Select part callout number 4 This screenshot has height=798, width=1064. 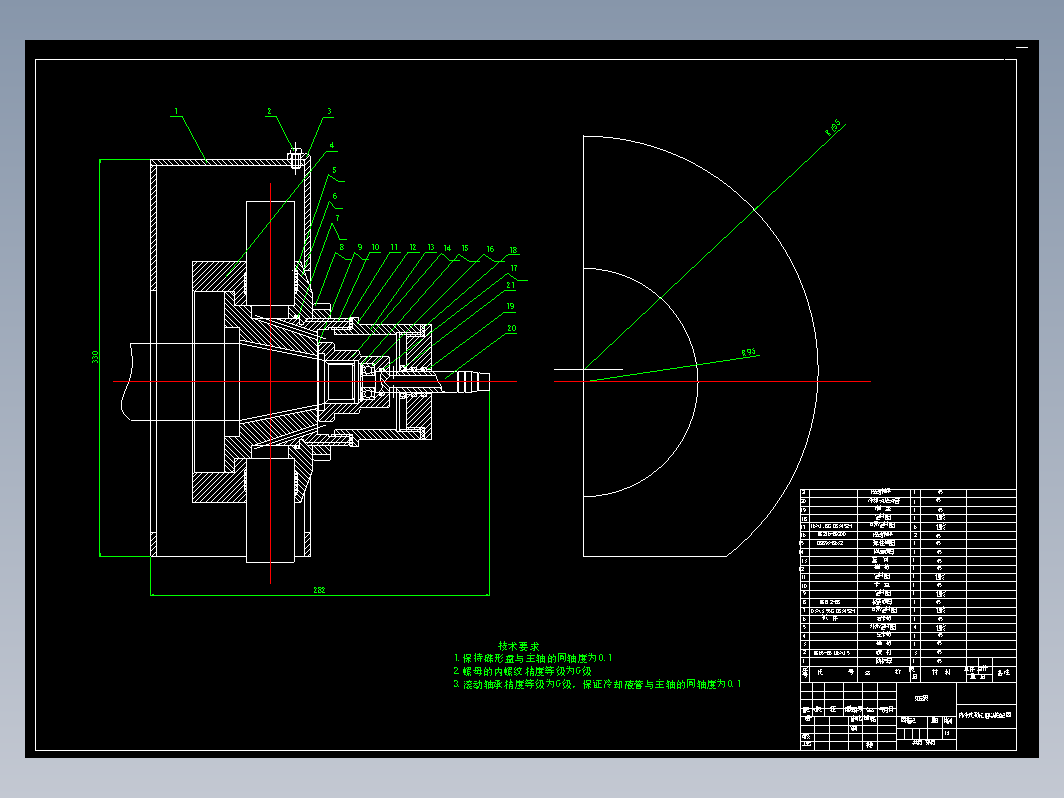(332, 145)
